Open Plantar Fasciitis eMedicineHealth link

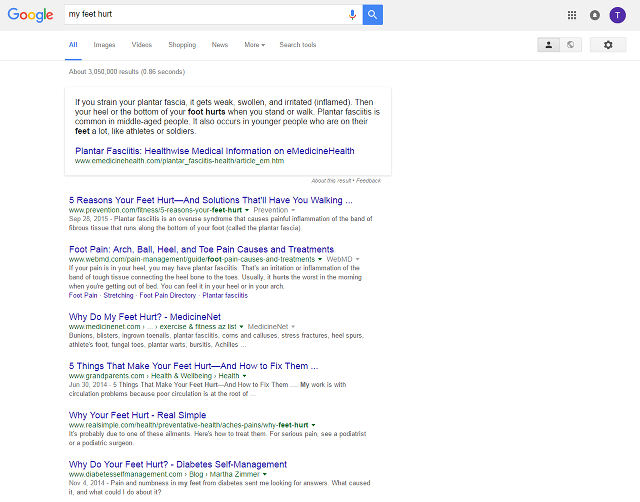[215, 151]
